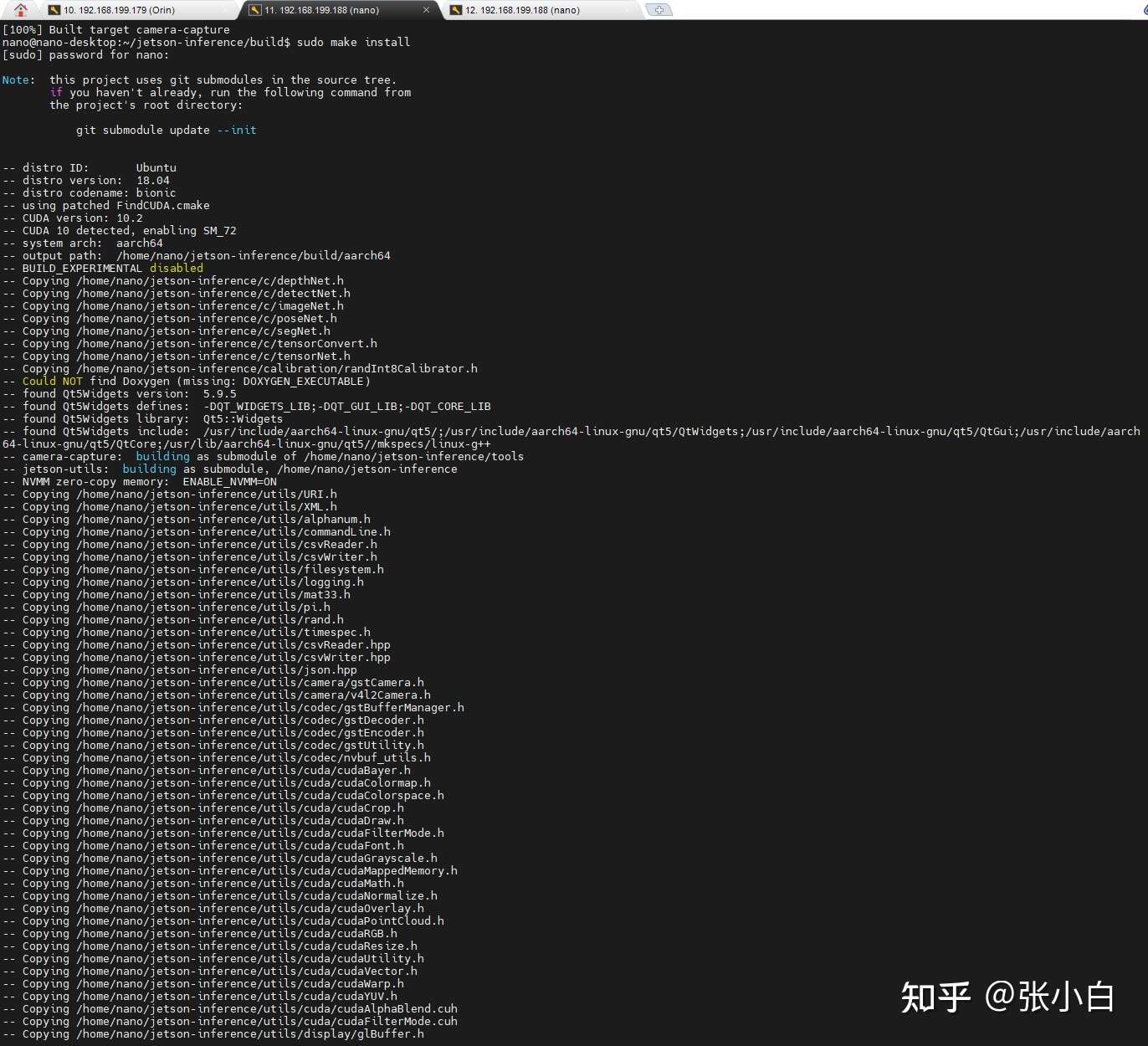Image resolution: width=1148 pixels, height=1046 pixels.
Task: Click the session icon on tab 10 (Orin)
Action: [x=54, y=10]
